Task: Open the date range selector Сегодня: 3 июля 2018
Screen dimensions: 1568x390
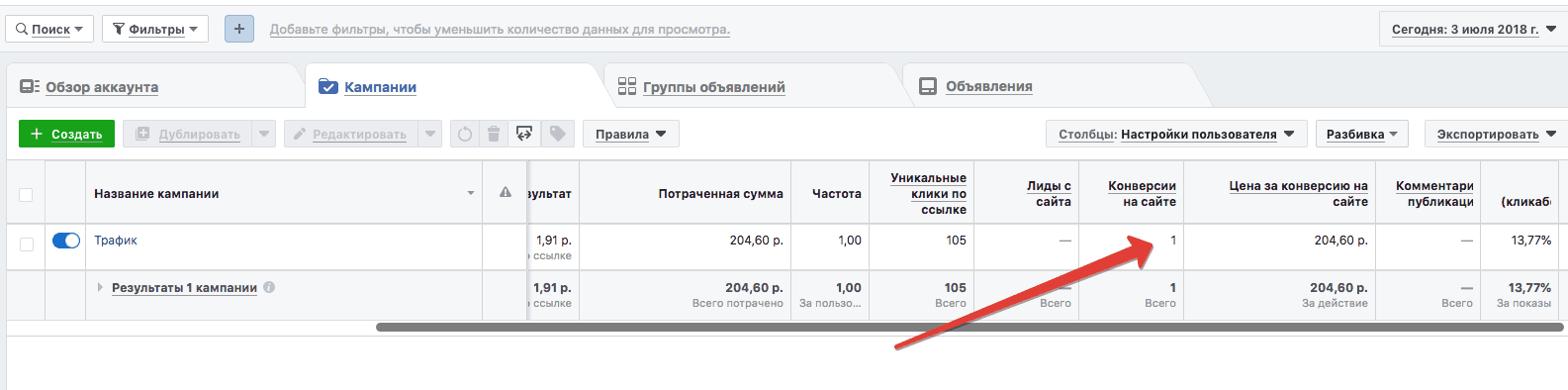Action: (x=1473, y=29)
